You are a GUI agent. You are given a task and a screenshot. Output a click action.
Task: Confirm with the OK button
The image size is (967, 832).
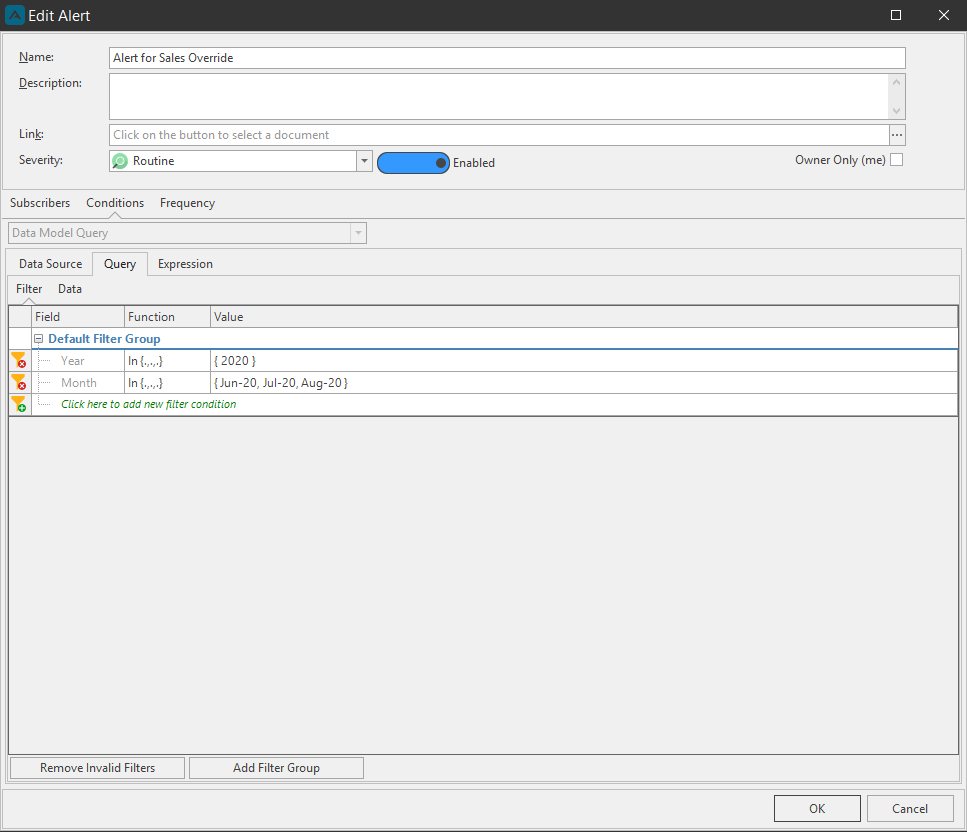pos(817,809)
